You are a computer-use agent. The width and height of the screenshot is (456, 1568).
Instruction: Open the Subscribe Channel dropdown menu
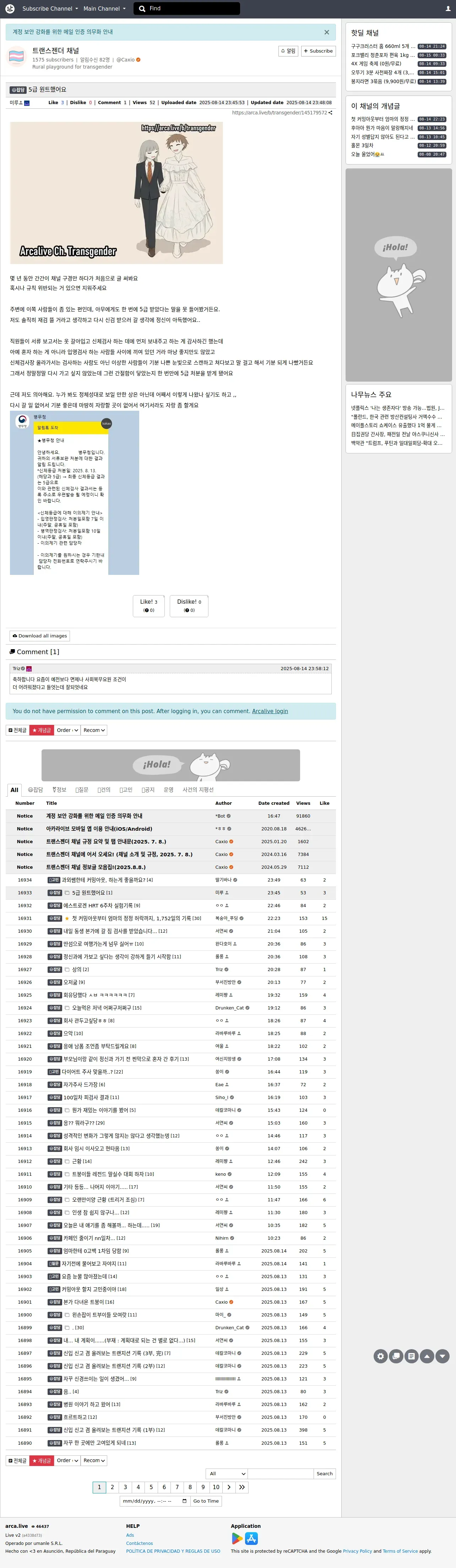click(50, 9)
